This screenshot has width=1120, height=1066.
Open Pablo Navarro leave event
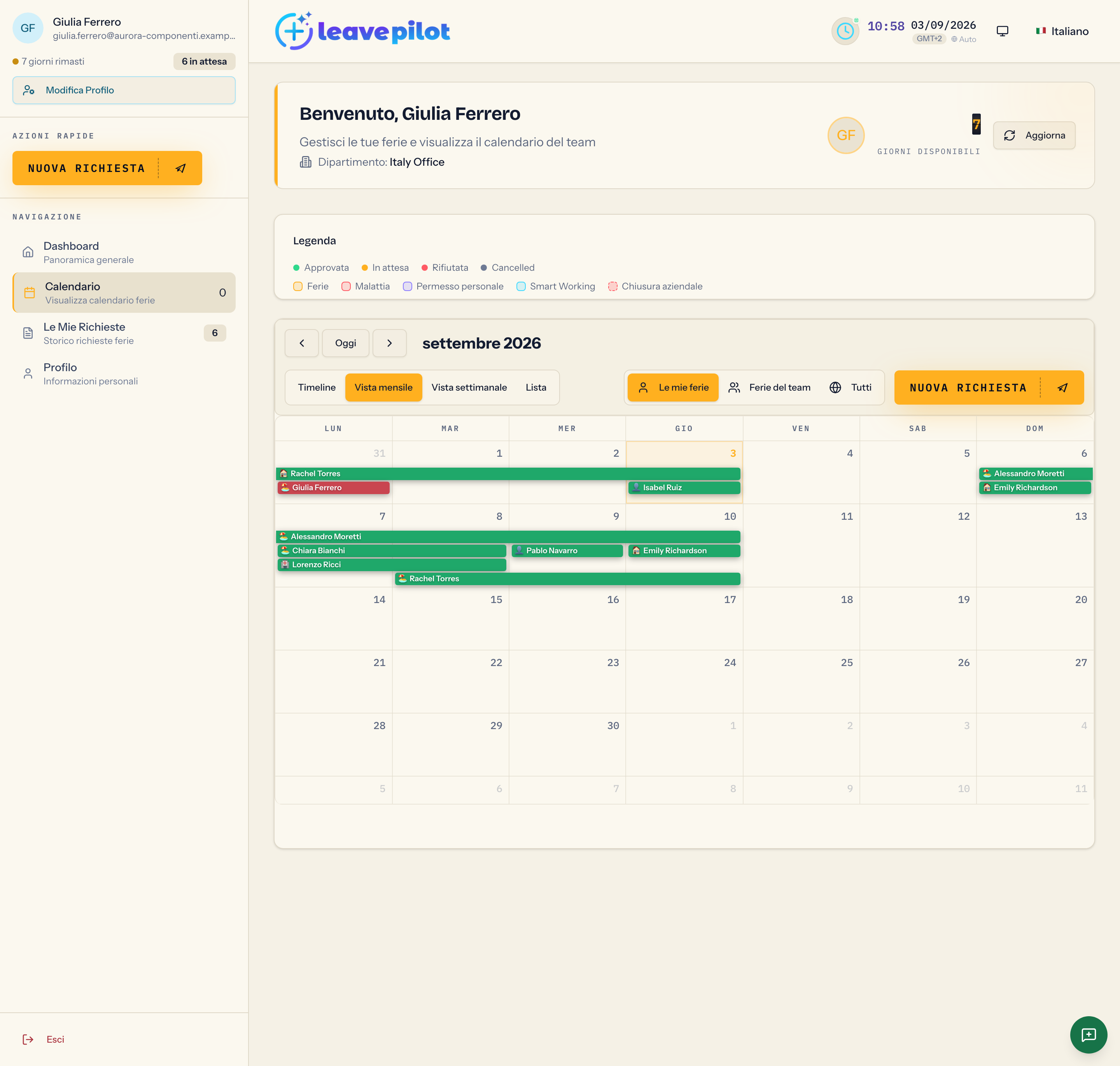tap(567, 551)
